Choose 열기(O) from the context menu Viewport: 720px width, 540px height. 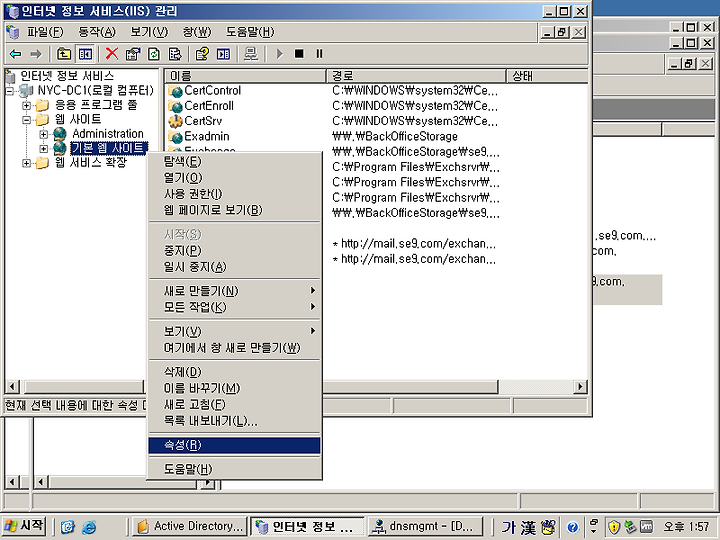coord(235,178)
